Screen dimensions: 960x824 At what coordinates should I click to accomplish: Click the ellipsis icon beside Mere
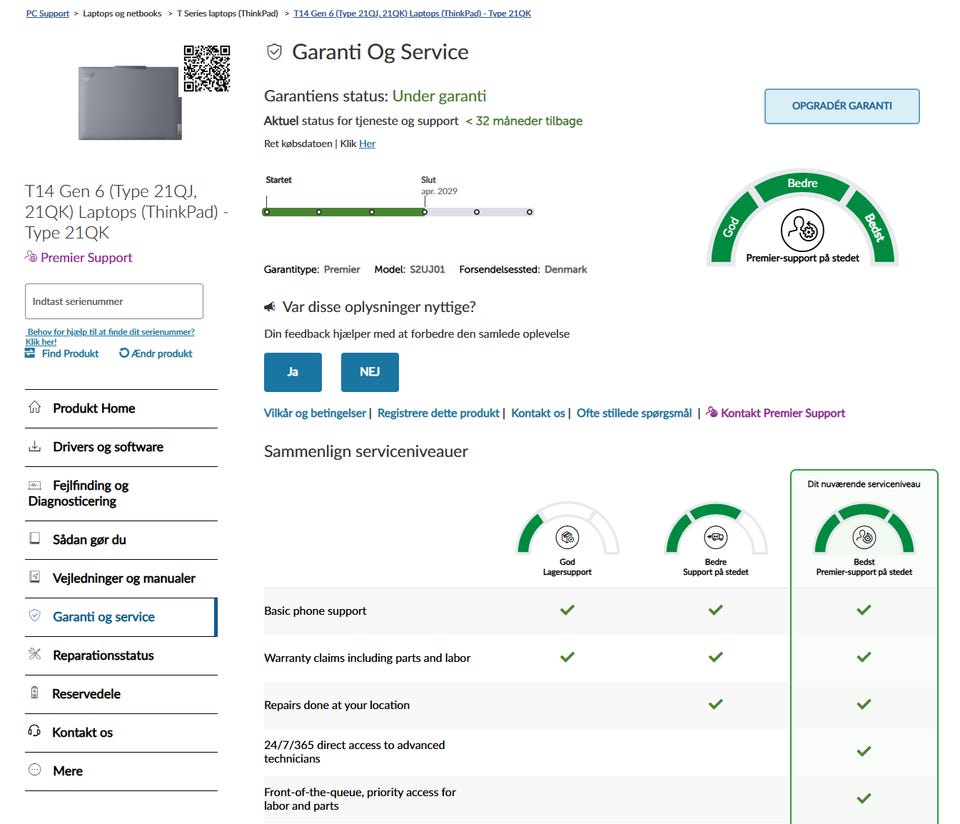(x=35, y=770)
